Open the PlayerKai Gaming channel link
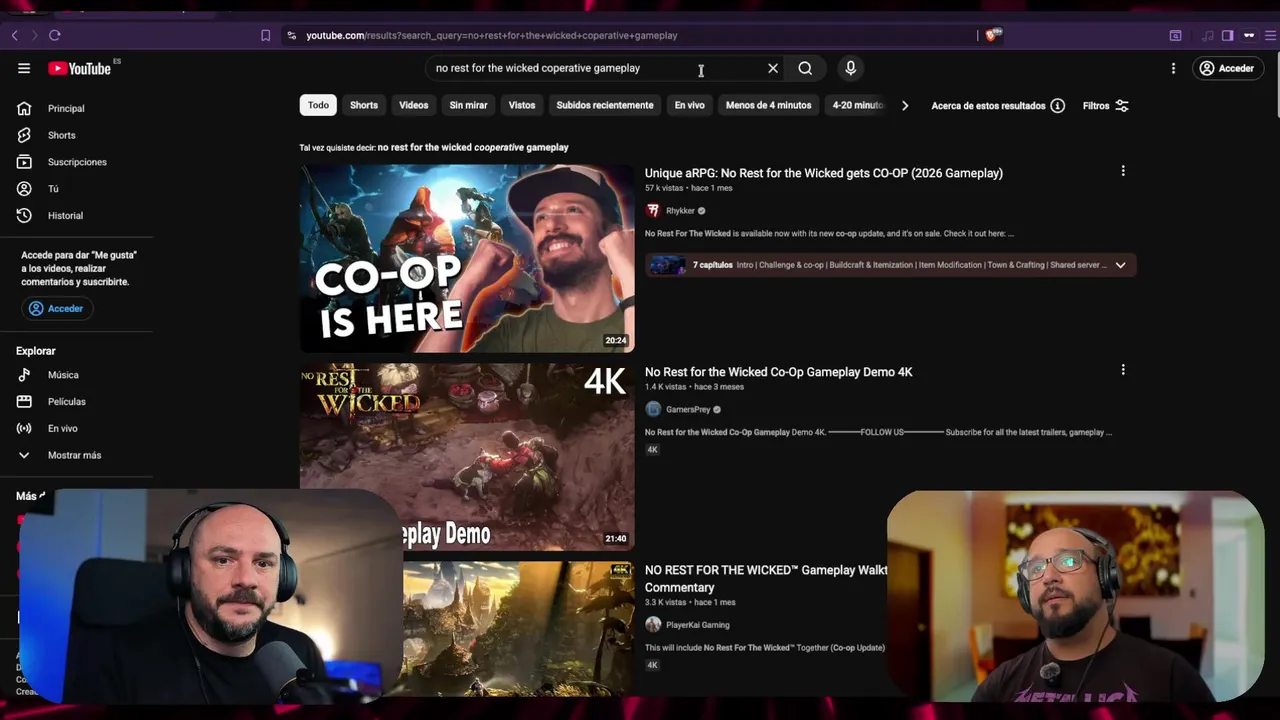The width and height of the screenshot is (1280, 720). click(697, 625)
